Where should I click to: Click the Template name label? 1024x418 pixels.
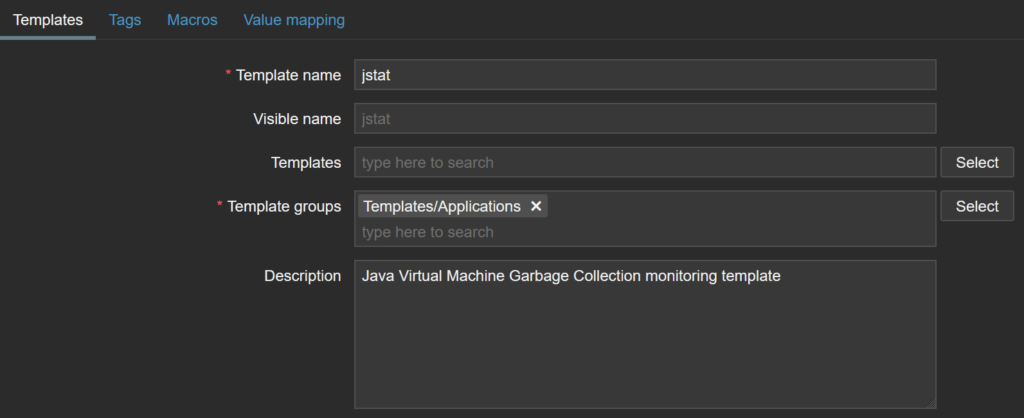pos(288,75)
